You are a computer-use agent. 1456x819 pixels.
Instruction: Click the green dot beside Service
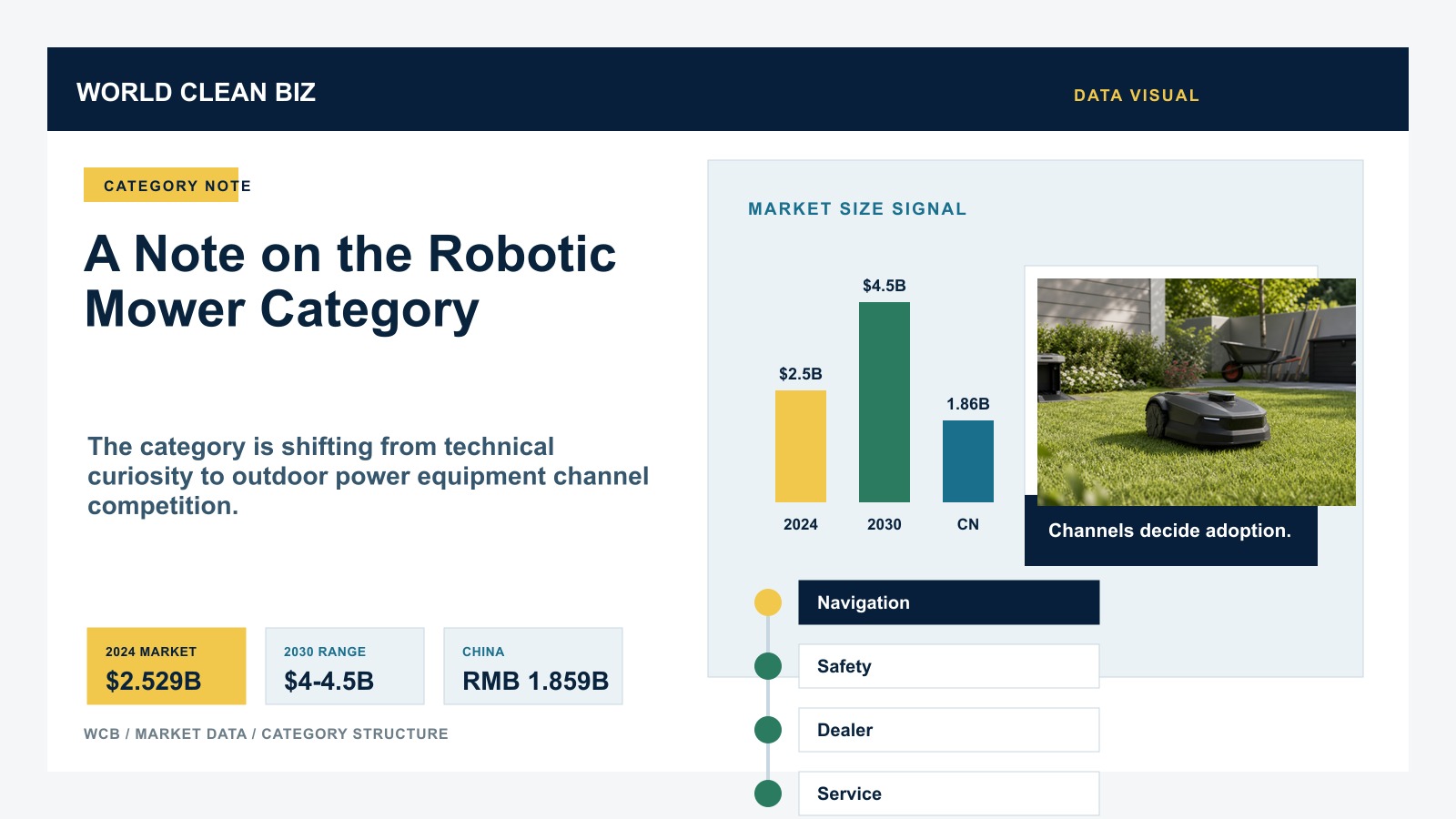coord(768,794)
